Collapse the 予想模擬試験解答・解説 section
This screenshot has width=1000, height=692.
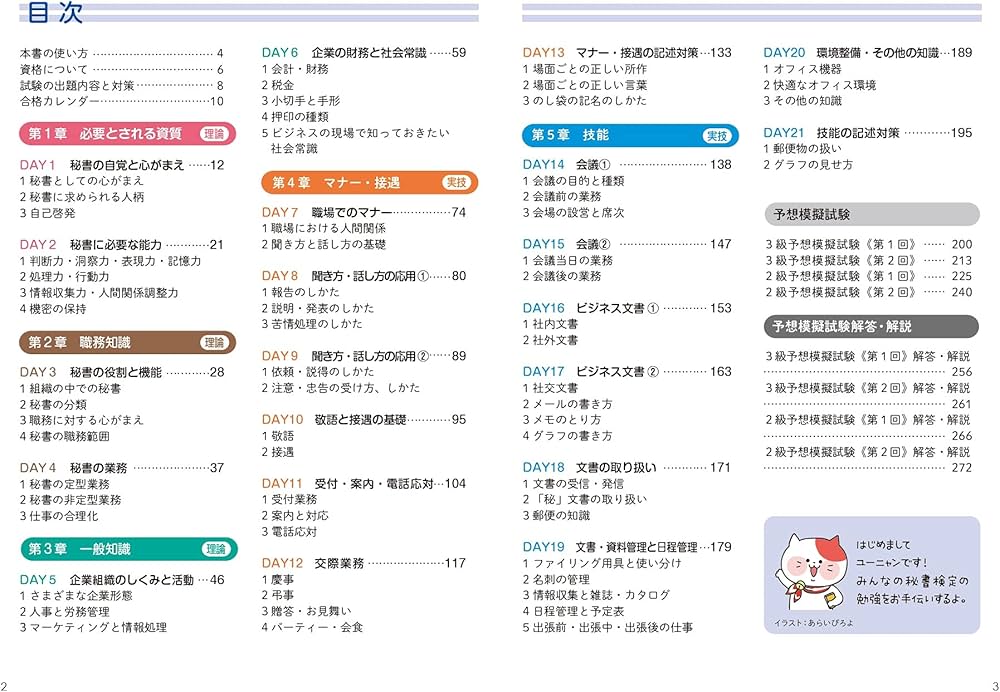click(x=870, y=326)
